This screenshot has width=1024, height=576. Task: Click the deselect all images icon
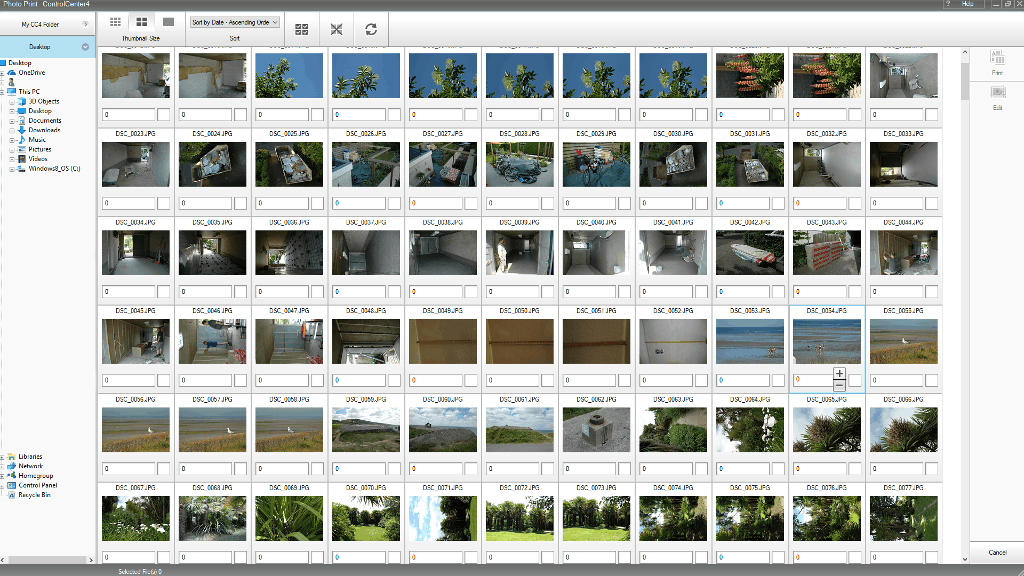pos(336,29)
